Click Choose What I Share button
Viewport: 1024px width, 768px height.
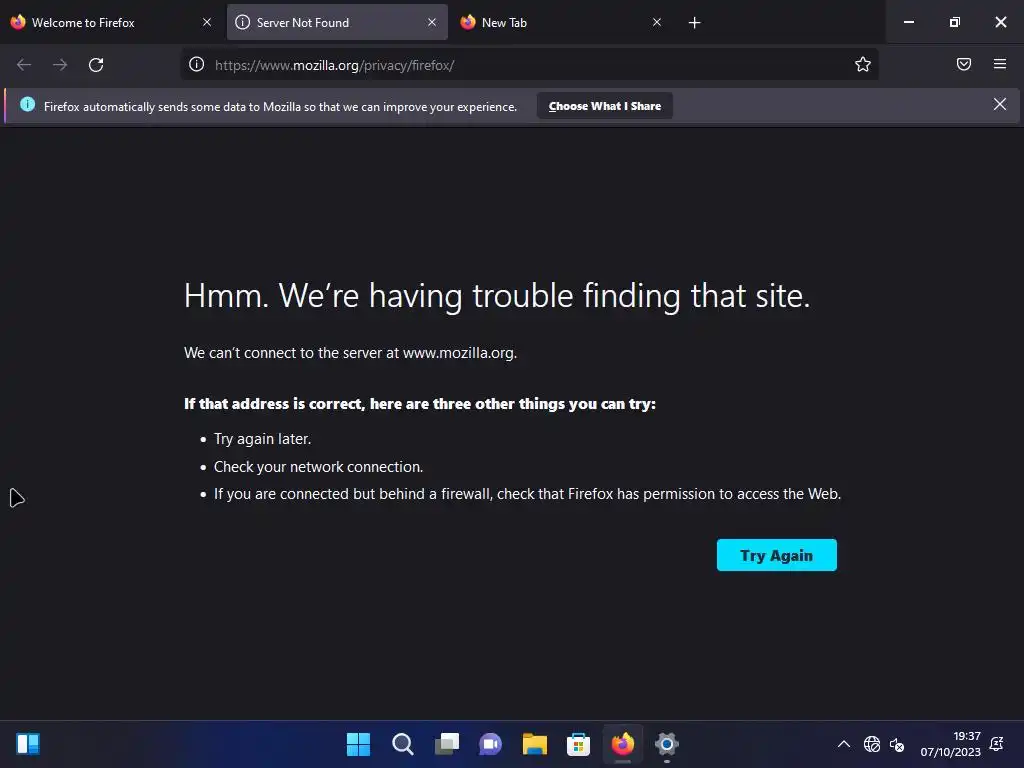[605, 106]
